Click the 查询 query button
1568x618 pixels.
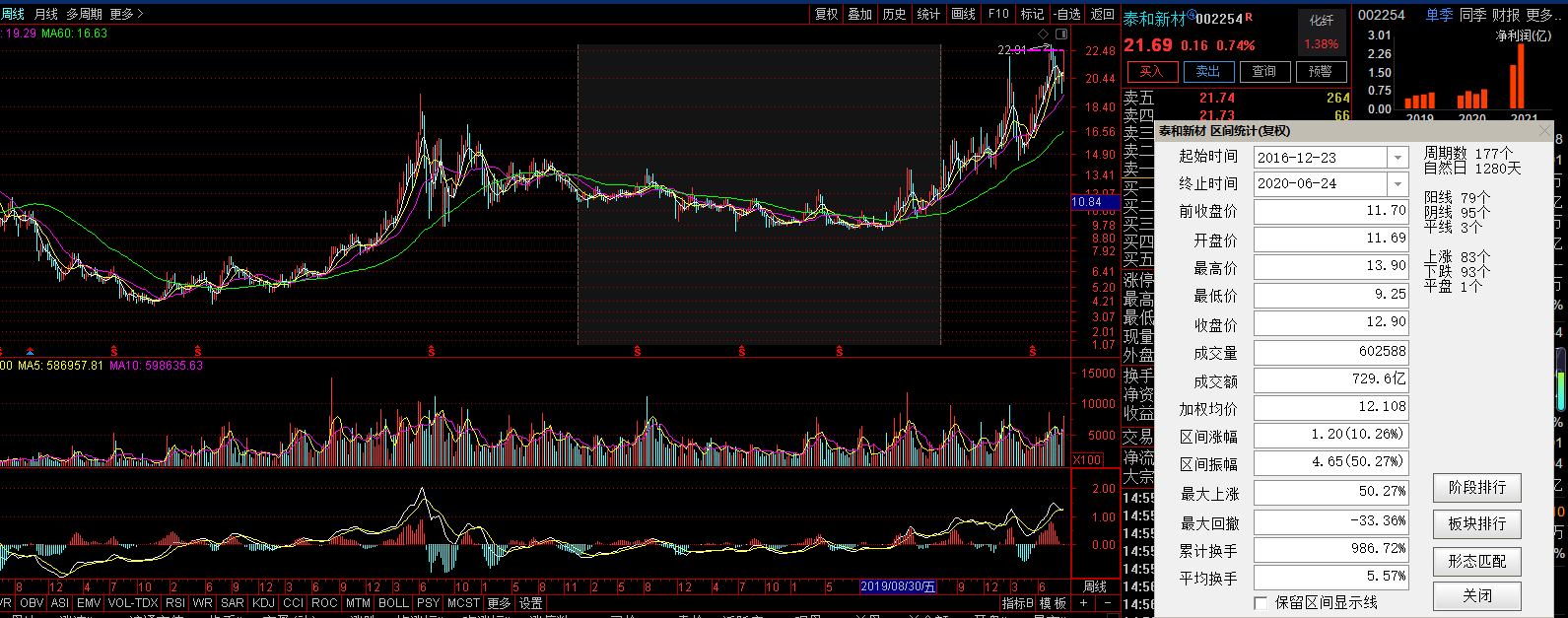tap(1264, 71)
